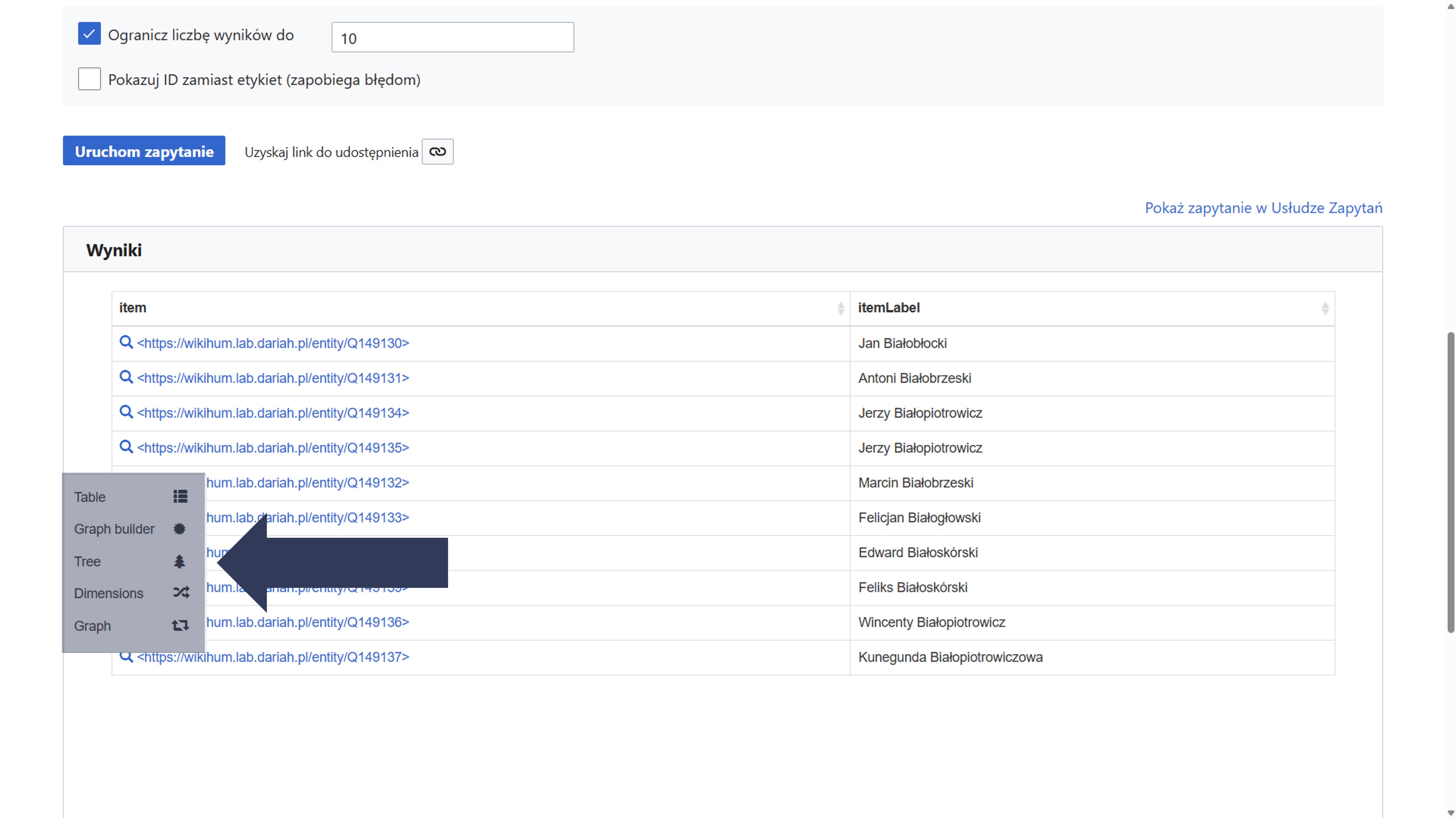
Task: Focus the results limit input field
Action: point(452,38)
